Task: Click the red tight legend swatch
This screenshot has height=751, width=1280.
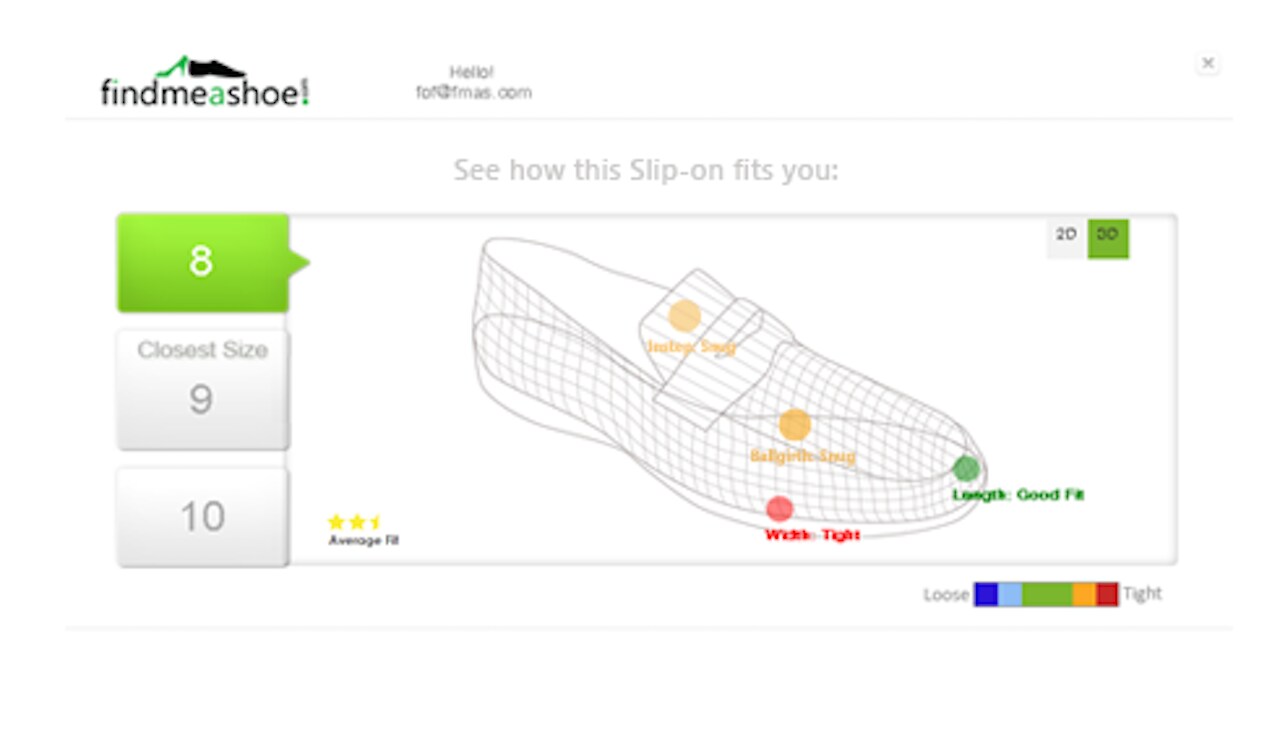Action: click(1107, 595)
